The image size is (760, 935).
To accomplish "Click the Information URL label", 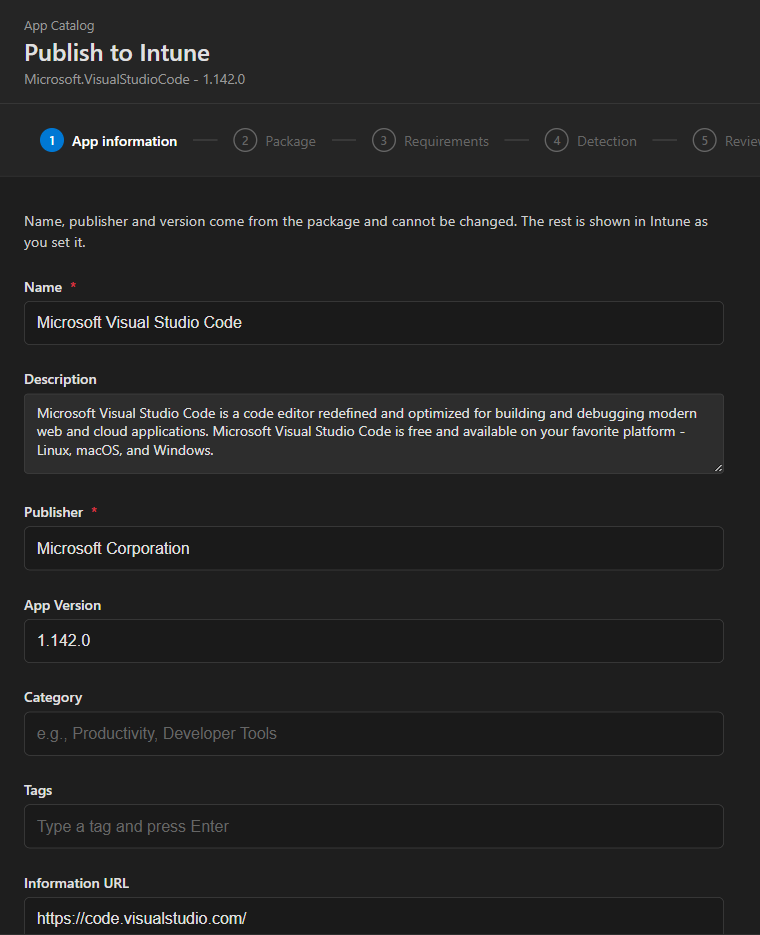I will pyautogui.click(x=76, y=883).
